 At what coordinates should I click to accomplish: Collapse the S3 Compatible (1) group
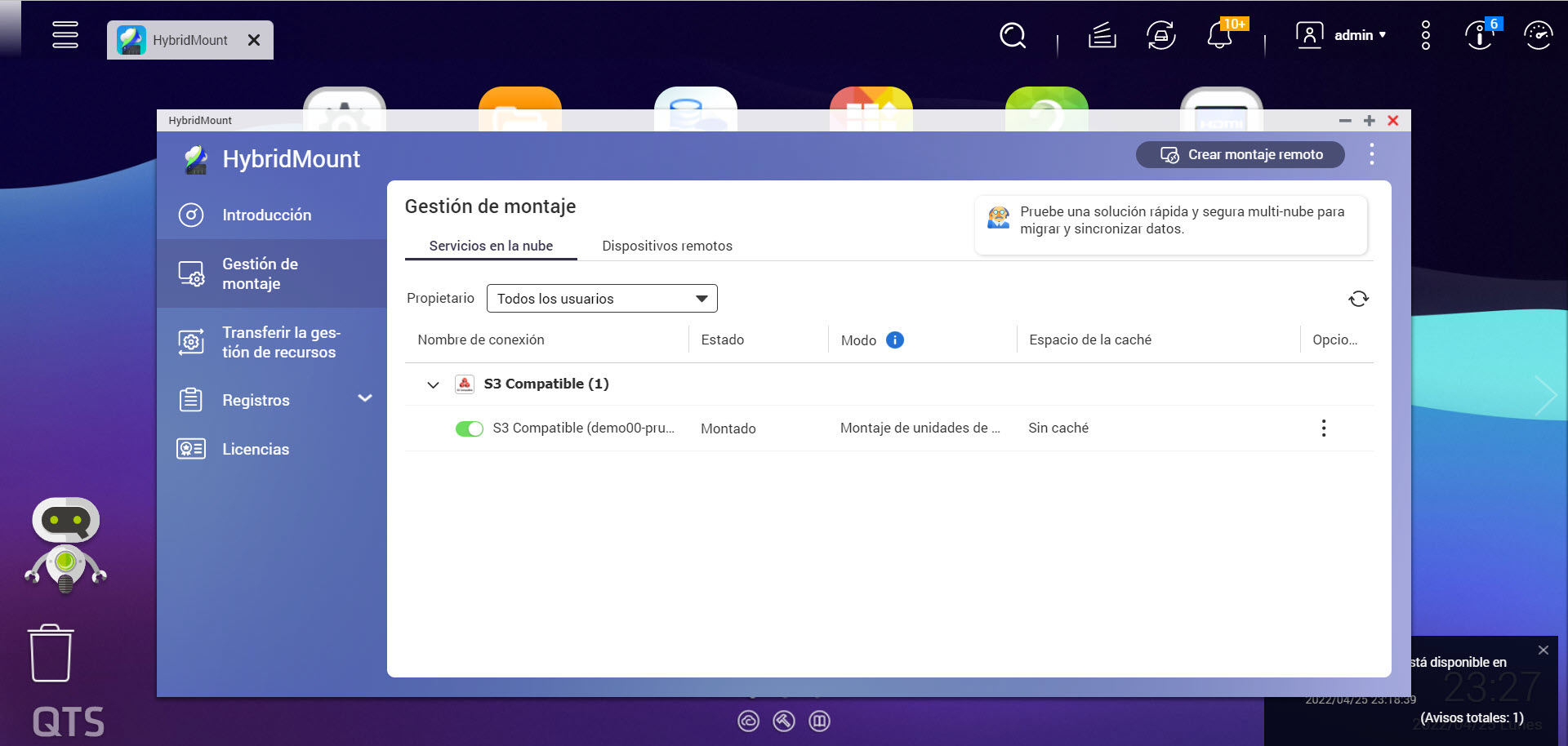click(x=433, y=384)
